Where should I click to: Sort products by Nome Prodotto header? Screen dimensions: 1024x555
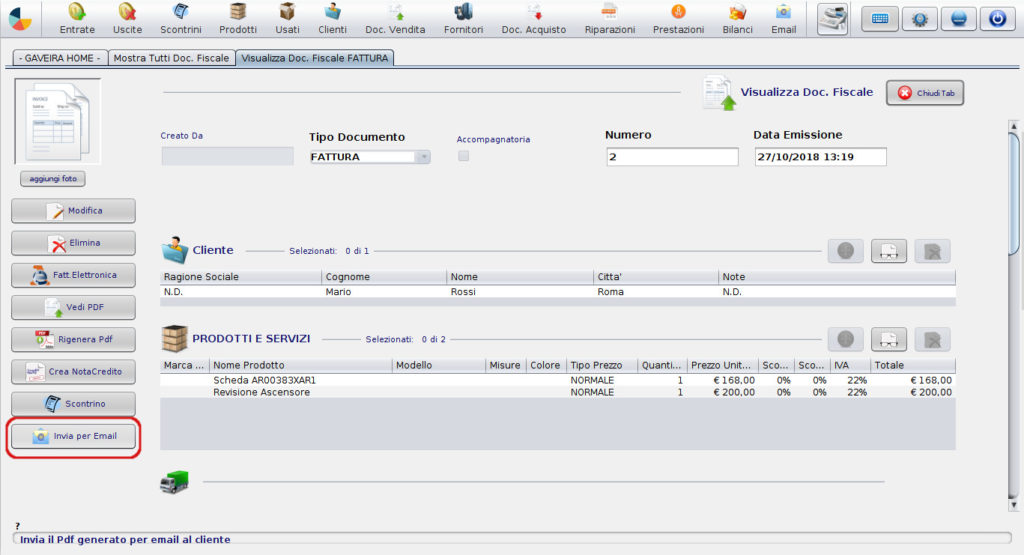pos(301,365)
